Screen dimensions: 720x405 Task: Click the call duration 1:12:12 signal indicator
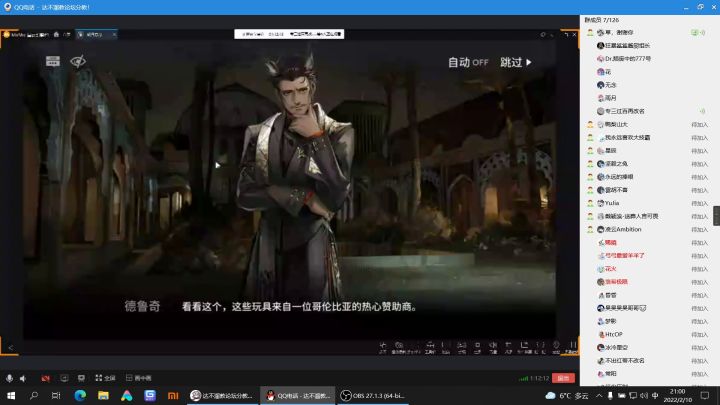pyautogui.click(x=534, y=378)
